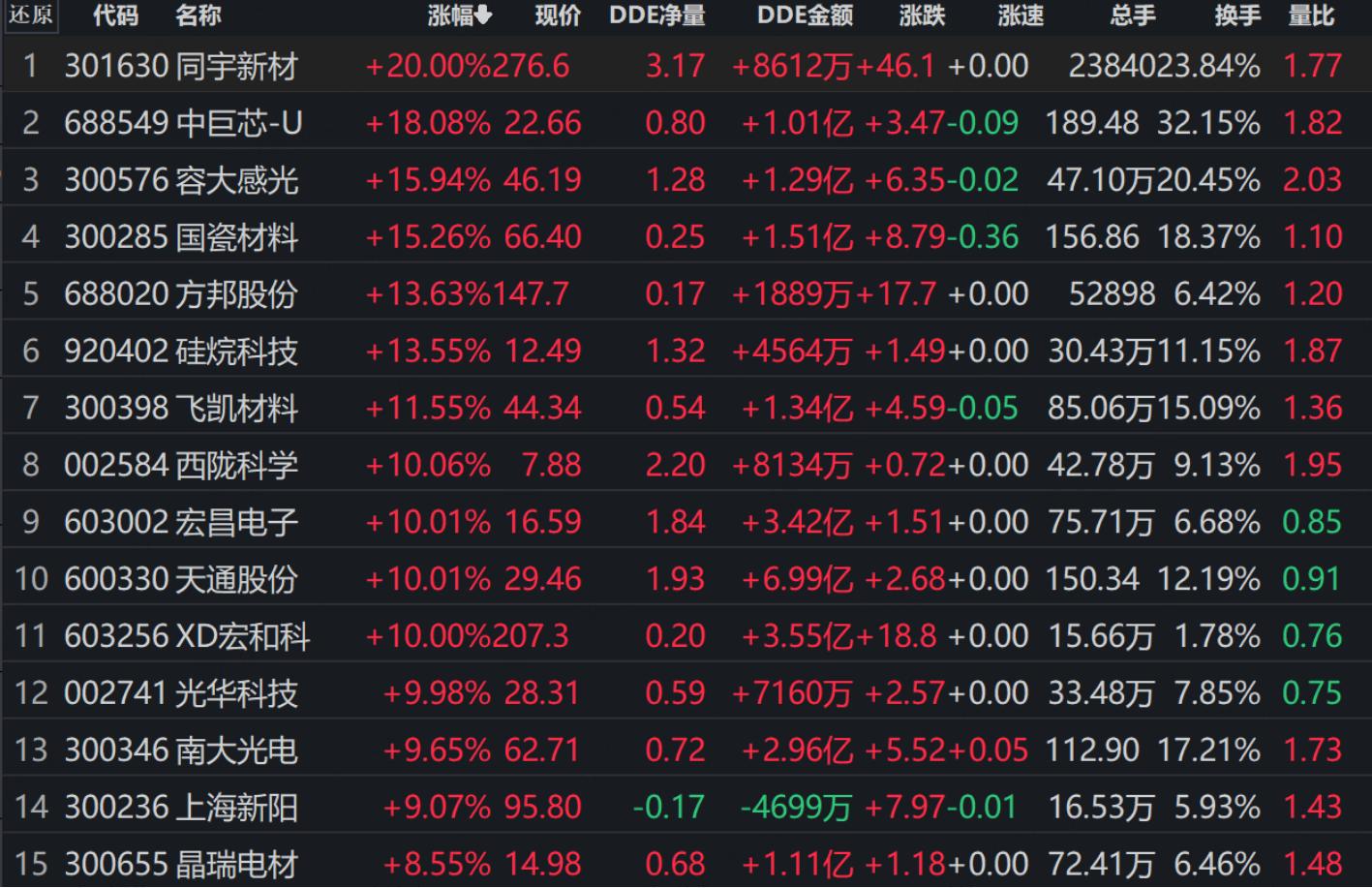Sort by 代码 column header

(x=115, y=15)
